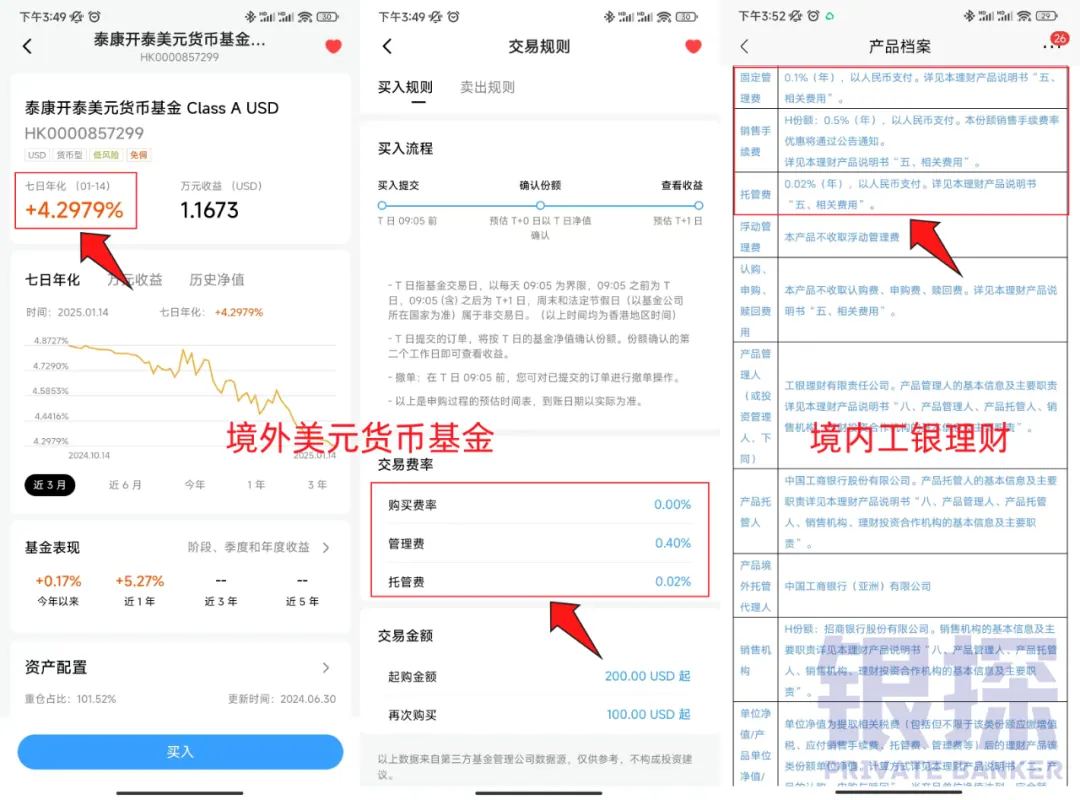This screenshot has width=1080, height=800.
Task: Select the 七日年化 chart tab
Action: click(52, 280)
